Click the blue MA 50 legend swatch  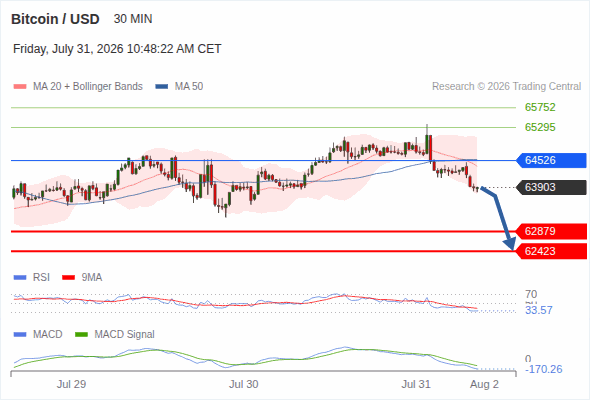click(162, 87)
